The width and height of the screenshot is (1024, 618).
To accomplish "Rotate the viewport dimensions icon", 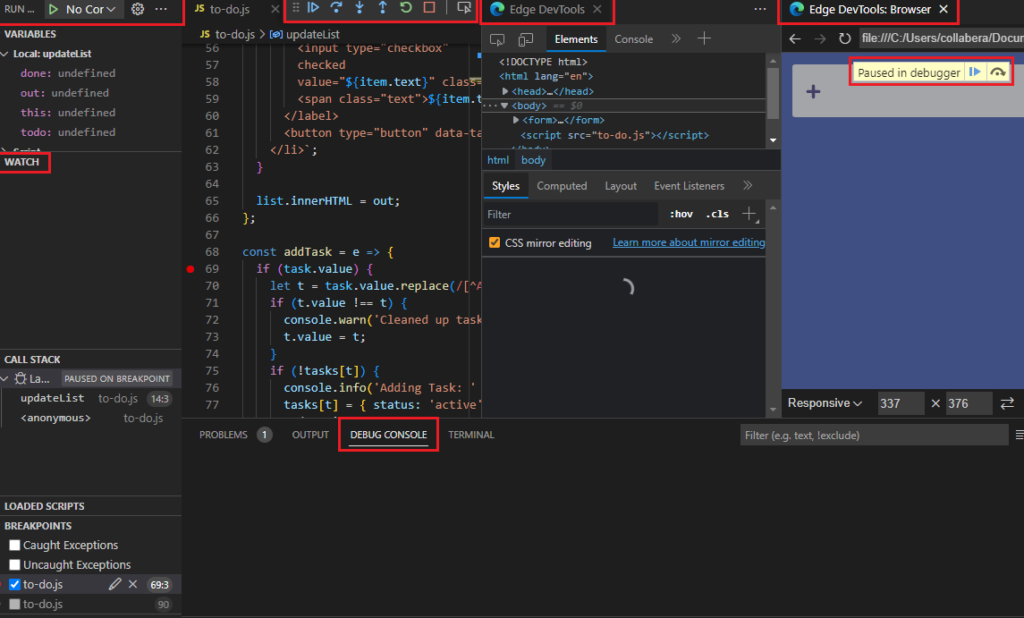I will coord(1007,403).
